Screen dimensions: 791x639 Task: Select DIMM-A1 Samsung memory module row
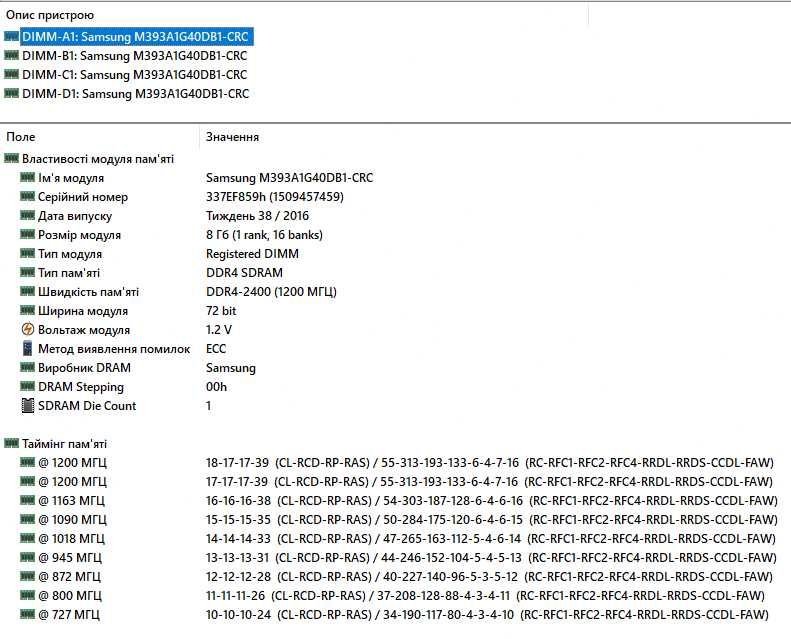coord(135,37)
